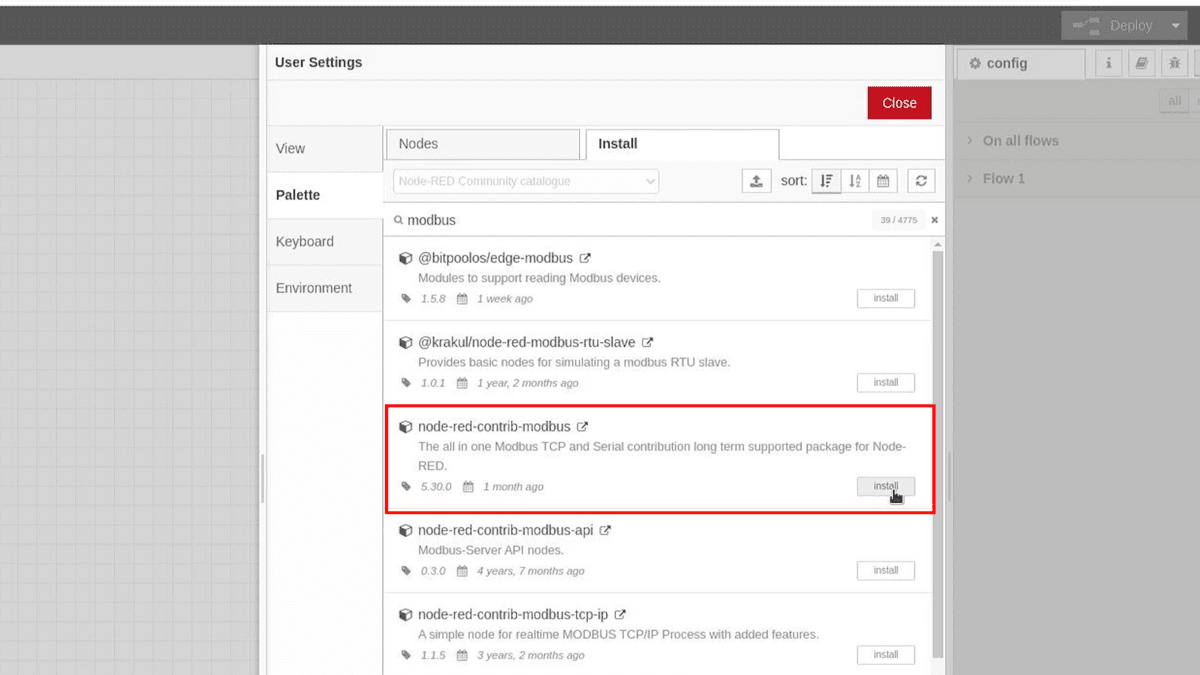
Task: Install the node-red-contrib-modbus-api module
Action: 885,570
